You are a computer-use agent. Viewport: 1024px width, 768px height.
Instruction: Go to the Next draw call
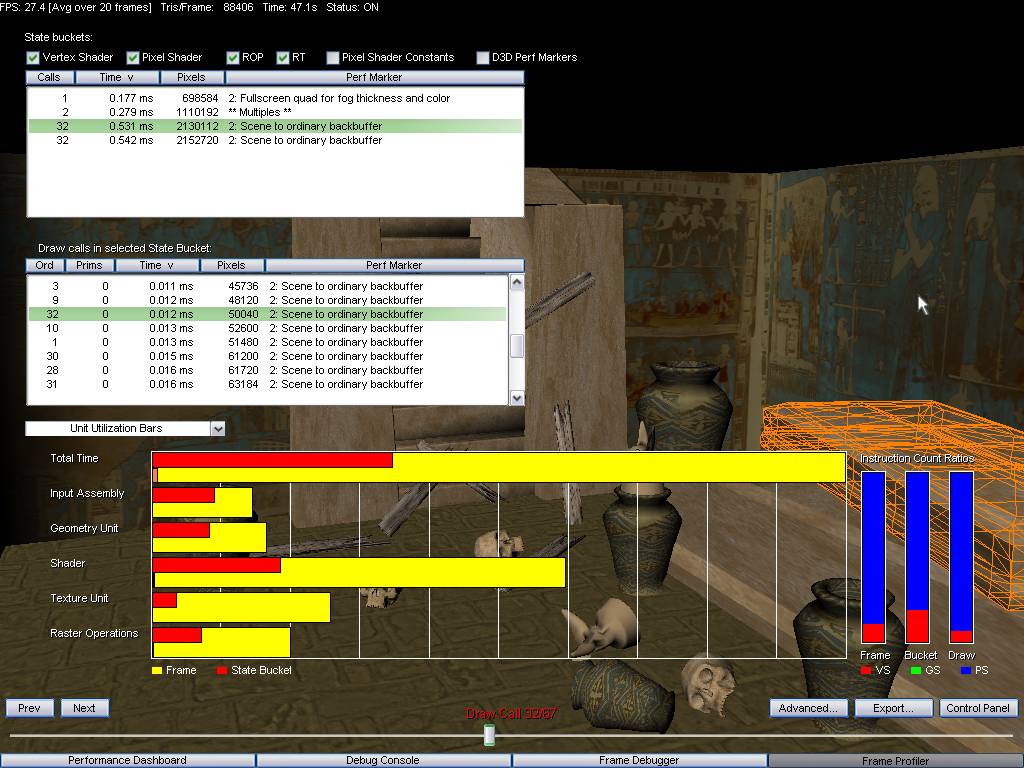[84, 708]
